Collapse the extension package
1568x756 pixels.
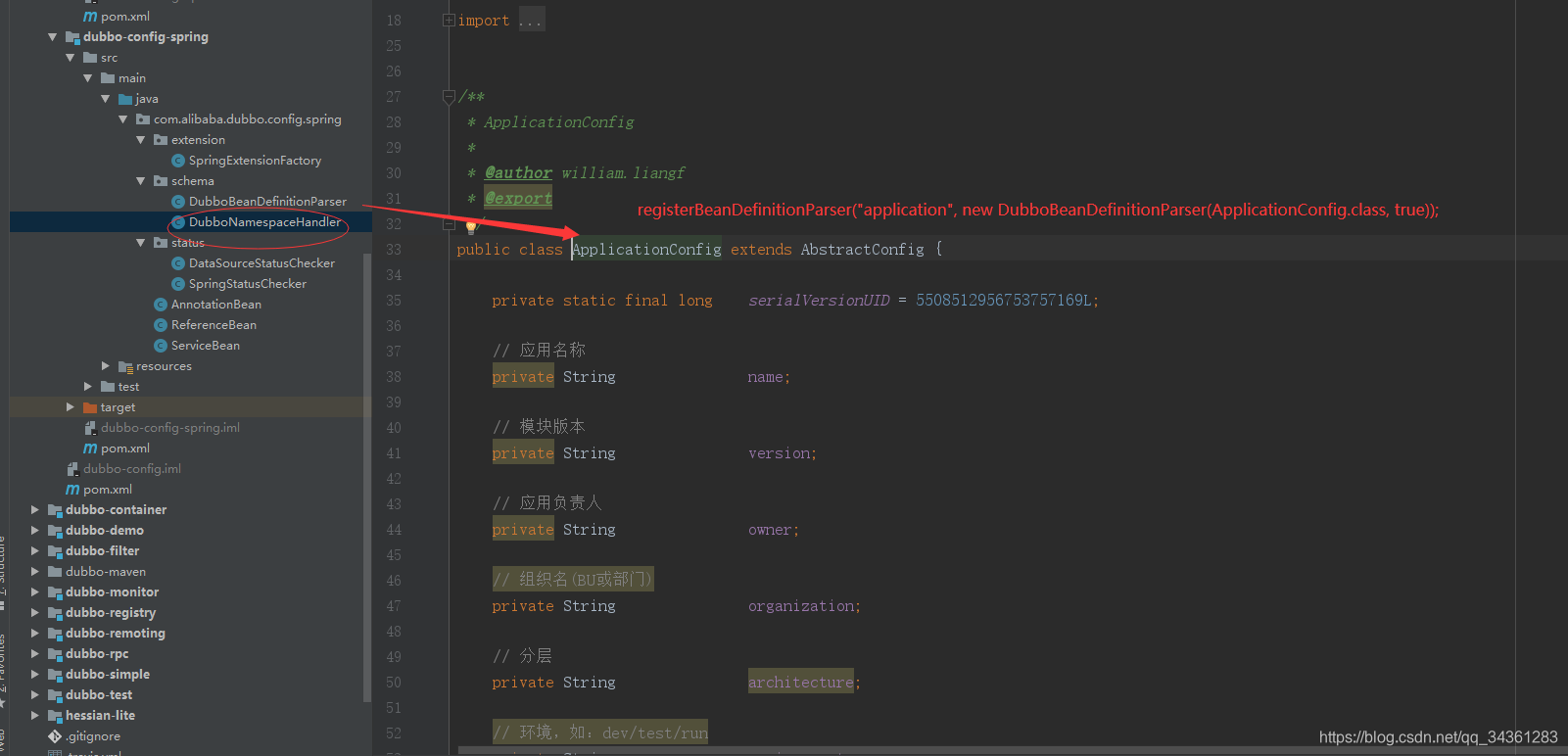pyautogui.click(x=141, y=140)
